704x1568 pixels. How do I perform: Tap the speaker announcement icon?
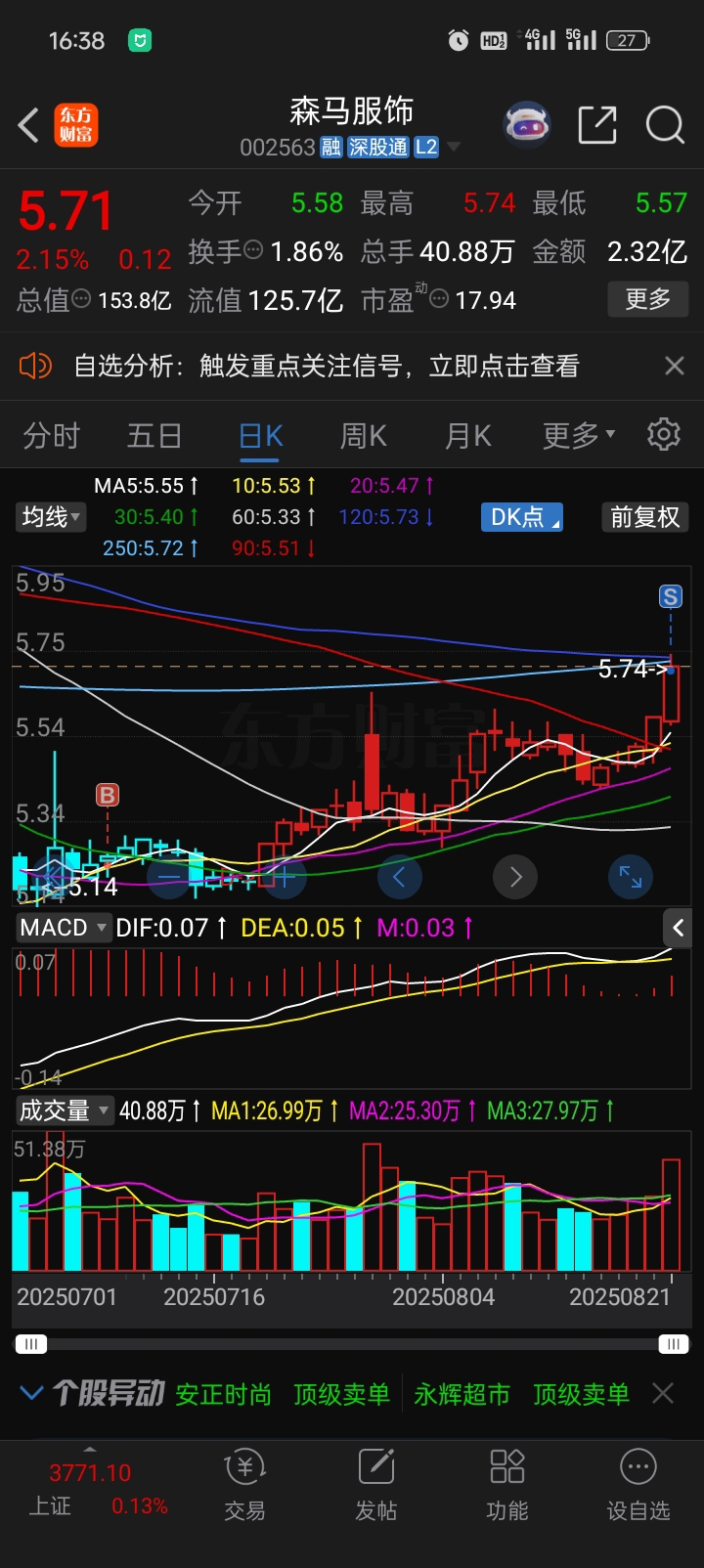coord(35,366)
